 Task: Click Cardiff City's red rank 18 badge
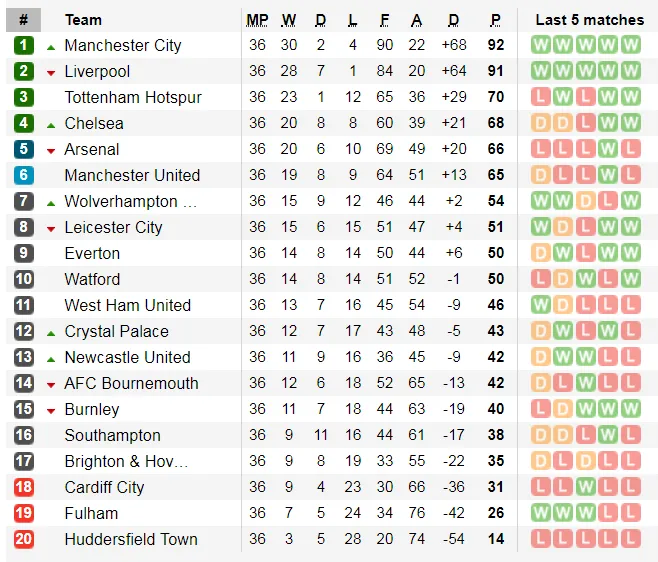point(24,487)
